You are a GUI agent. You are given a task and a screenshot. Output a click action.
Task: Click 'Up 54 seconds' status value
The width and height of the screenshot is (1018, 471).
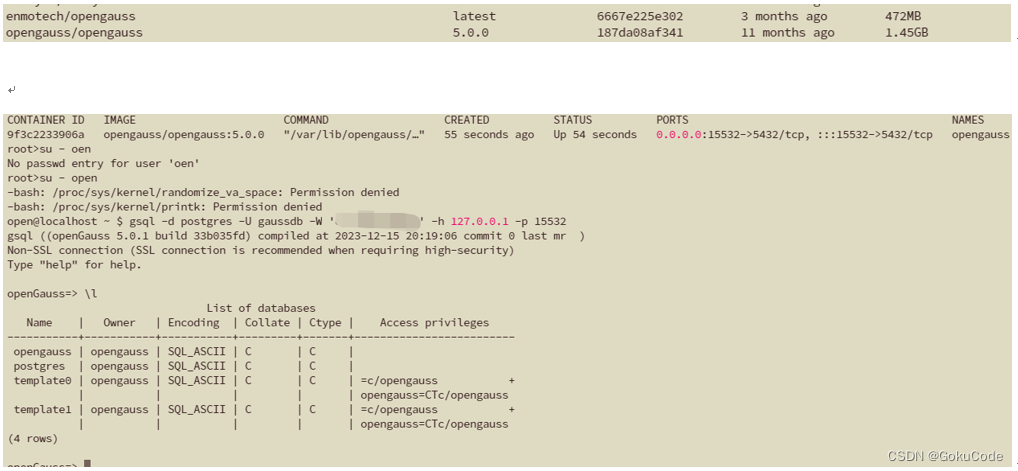click(x=595, y=134)
